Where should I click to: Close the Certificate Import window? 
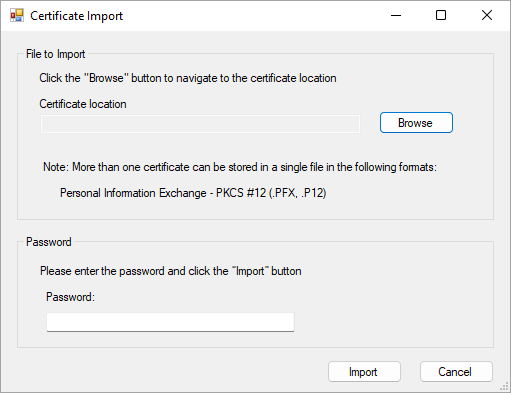[487, 15]
